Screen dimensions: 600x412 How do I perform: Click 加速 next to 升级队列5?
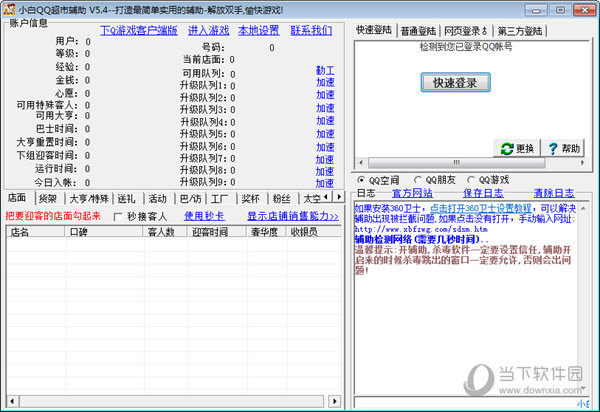pyautogui.click(x=325, y=134)
